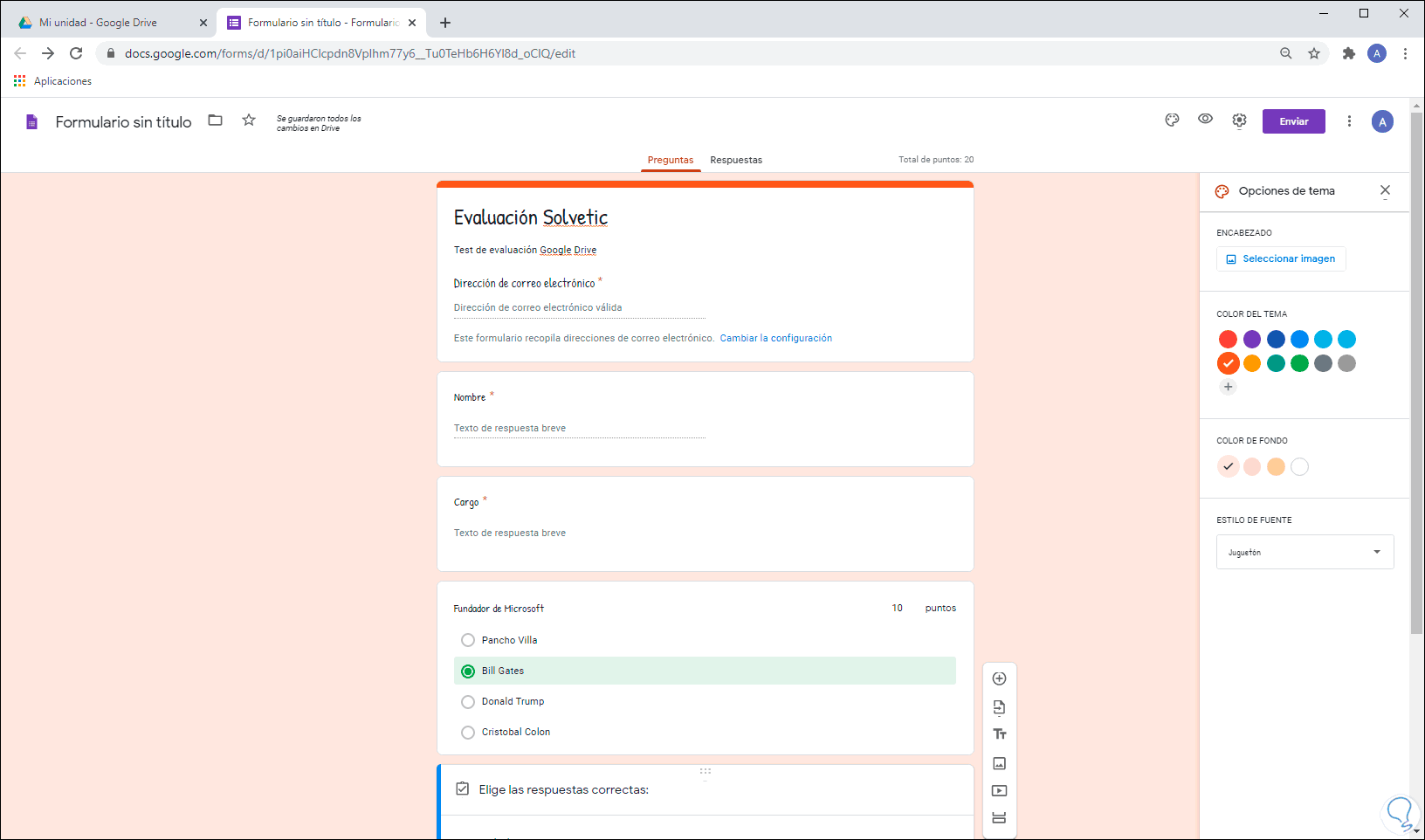Open the theme customization palette icon
This screenshot has height=840, width=1425.
pos(1172,120)
